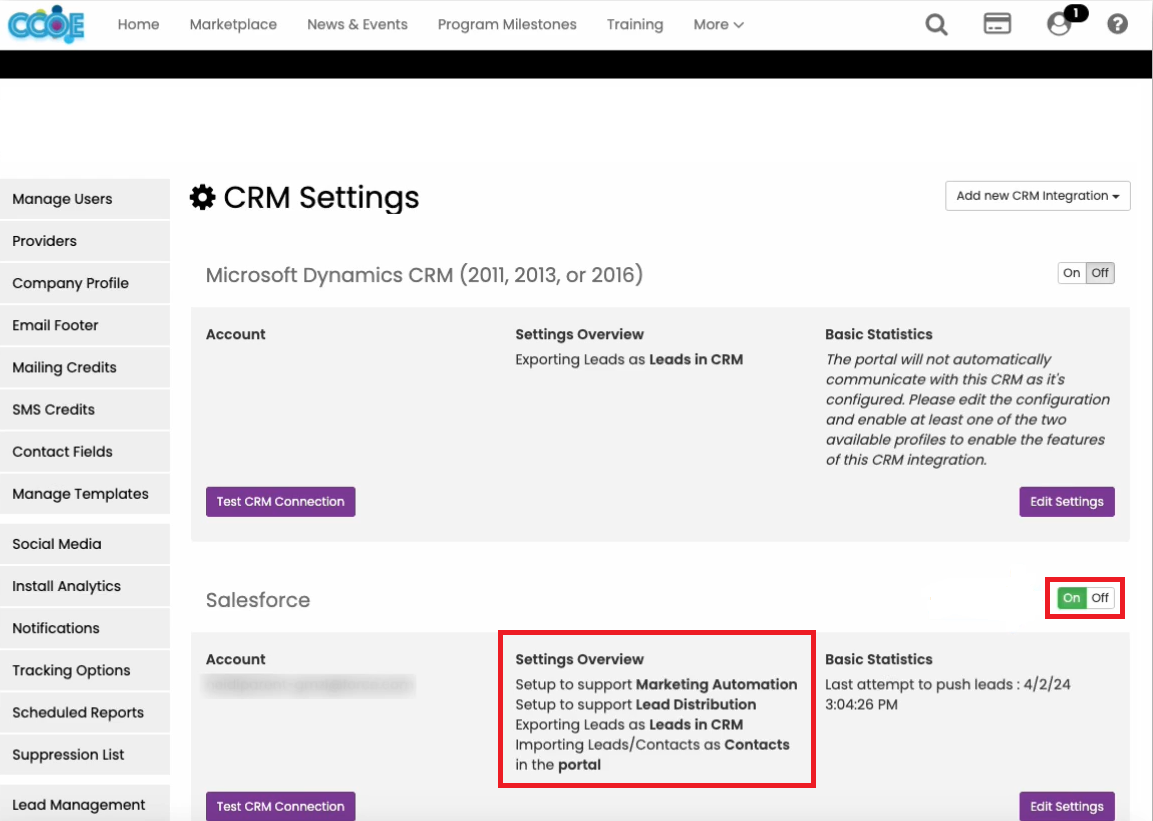This screenshot has width=1153, height=821.
Task: Select Marketplace in the navigation menu
Action: click(232, 24)
